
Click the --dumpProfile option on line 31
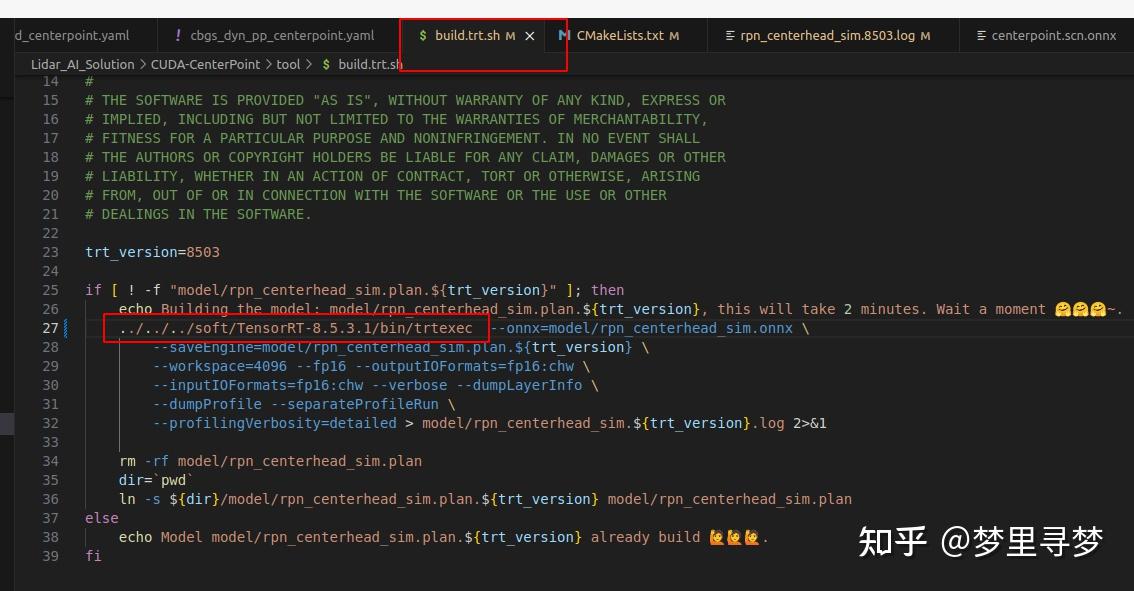point(208,404)
